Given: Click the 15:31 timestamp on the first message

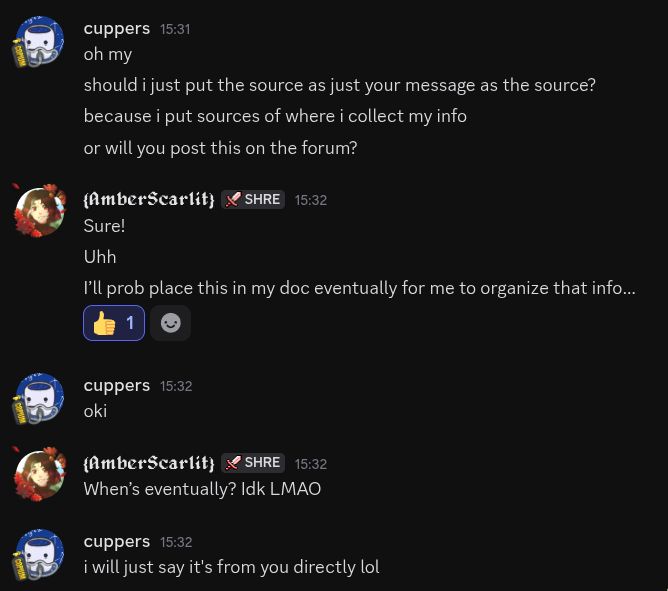Looking at the screenshot, I should [x=175, y=30].
